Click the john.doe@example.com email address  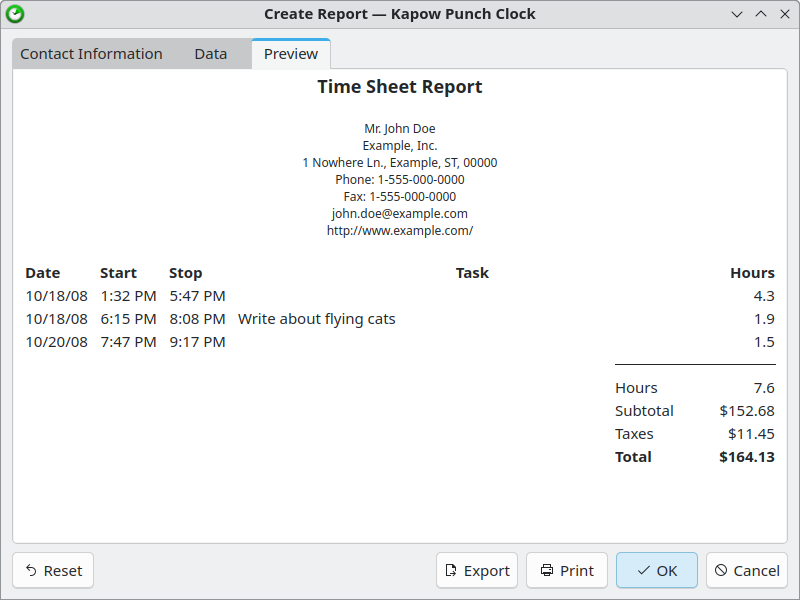tap(400, 214)
